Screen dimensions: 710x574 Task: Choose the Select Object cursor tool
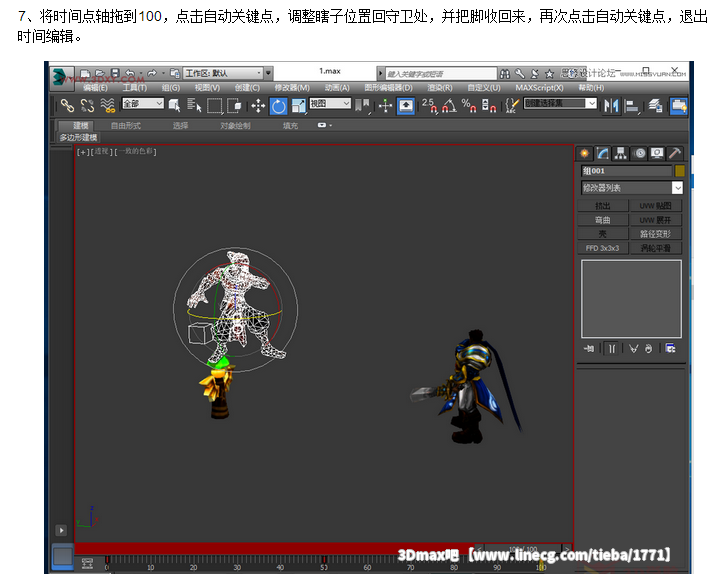coord(174,105)
